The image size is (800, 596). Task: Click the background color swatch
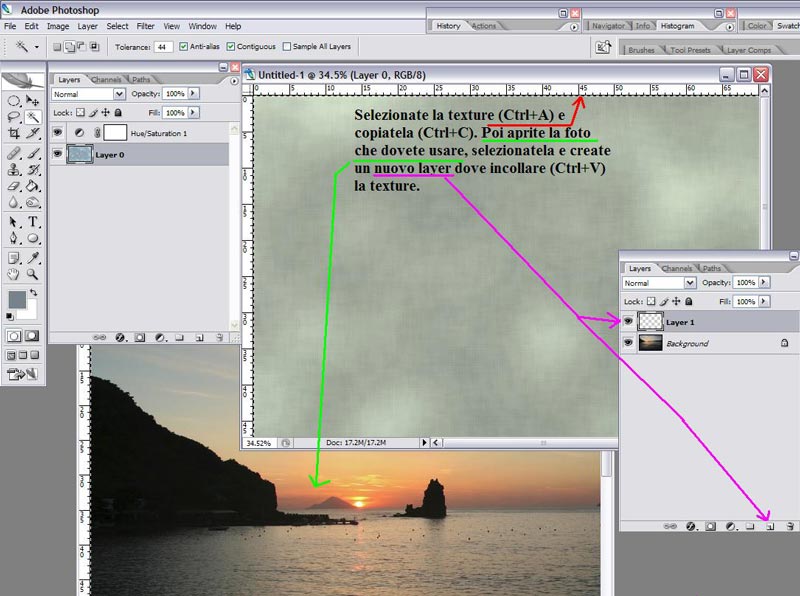(30, 312)
